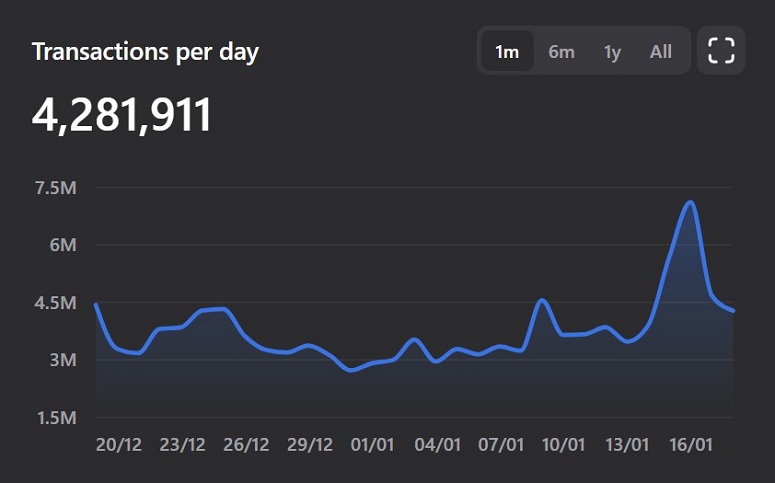Expand the chart to fullscreen

pyautogui.click(x=721, y=51)
